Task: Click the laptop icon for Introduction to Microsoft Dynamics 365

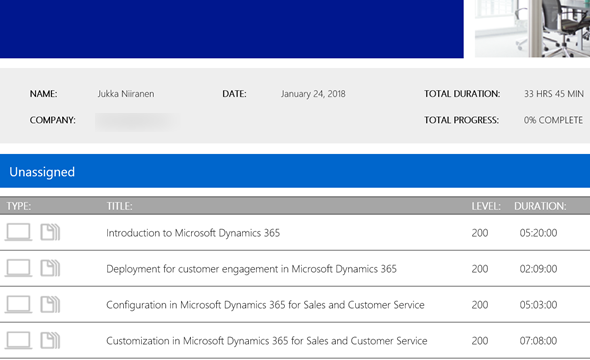Action: coord(18,232)
